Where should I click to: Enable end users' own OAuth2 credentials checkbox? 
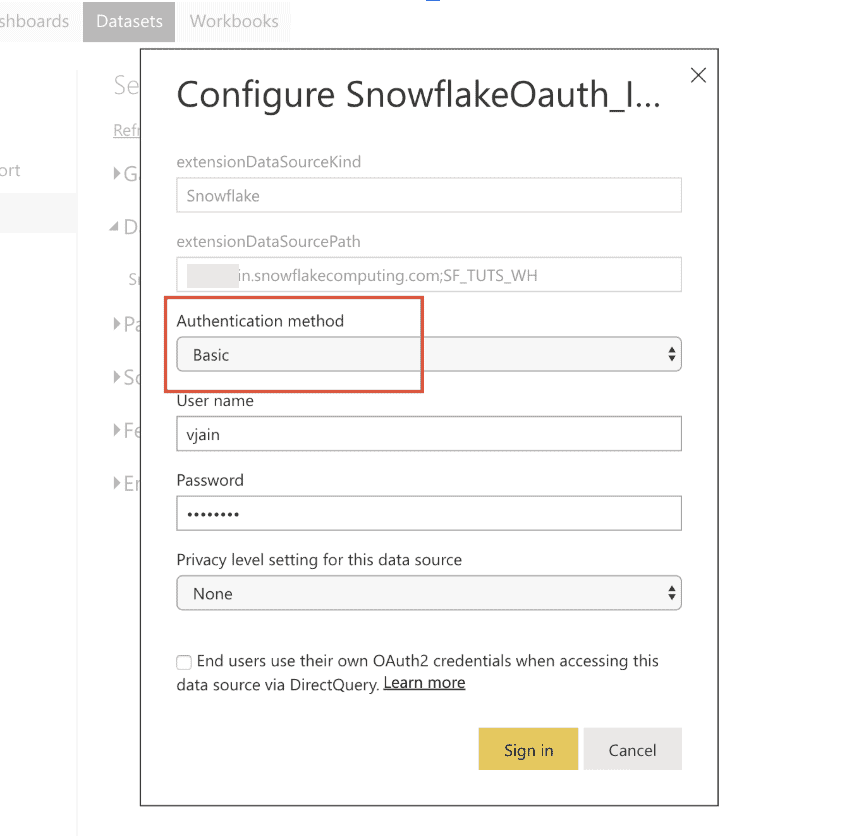tap(184, 662)
